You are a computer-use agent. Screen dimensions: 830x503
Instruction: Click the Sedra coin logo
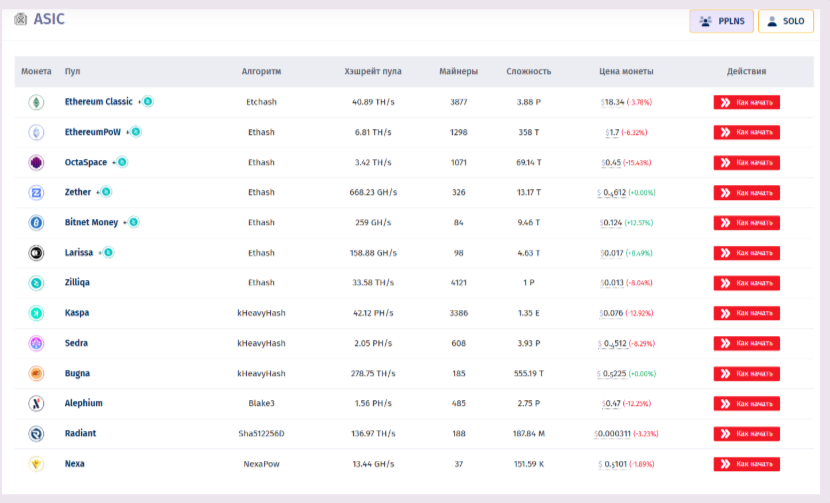coord(36,344)
